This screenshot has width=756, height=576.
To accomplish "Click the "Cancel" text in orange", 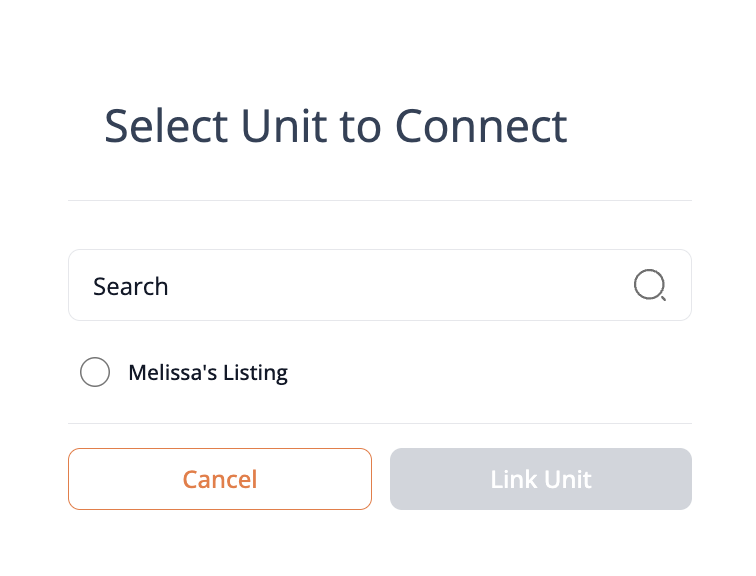I will point(220,479).
